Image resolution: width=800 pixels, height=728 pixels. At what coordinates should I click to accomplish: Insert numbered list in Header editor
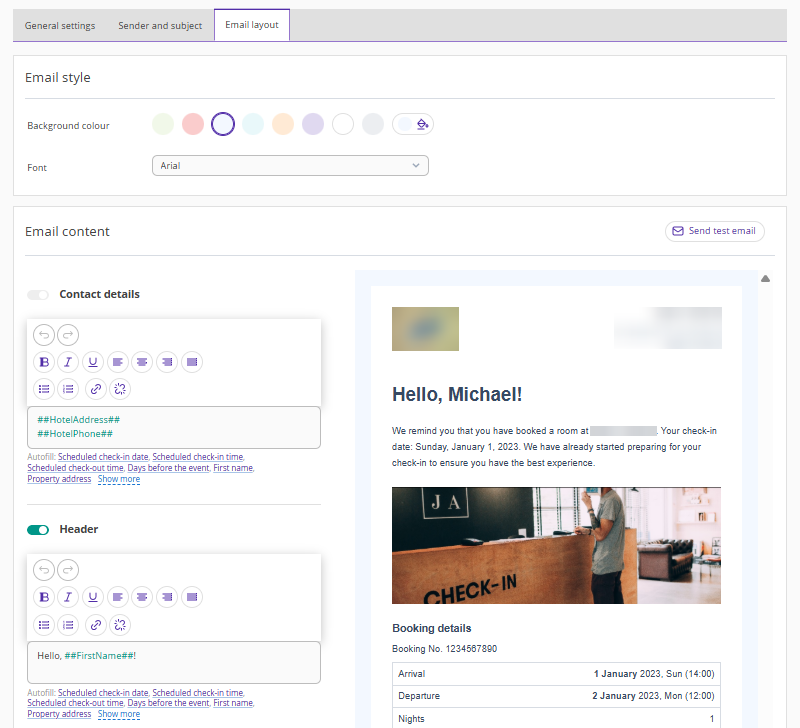pyautogui.click(x=68, y=625)
